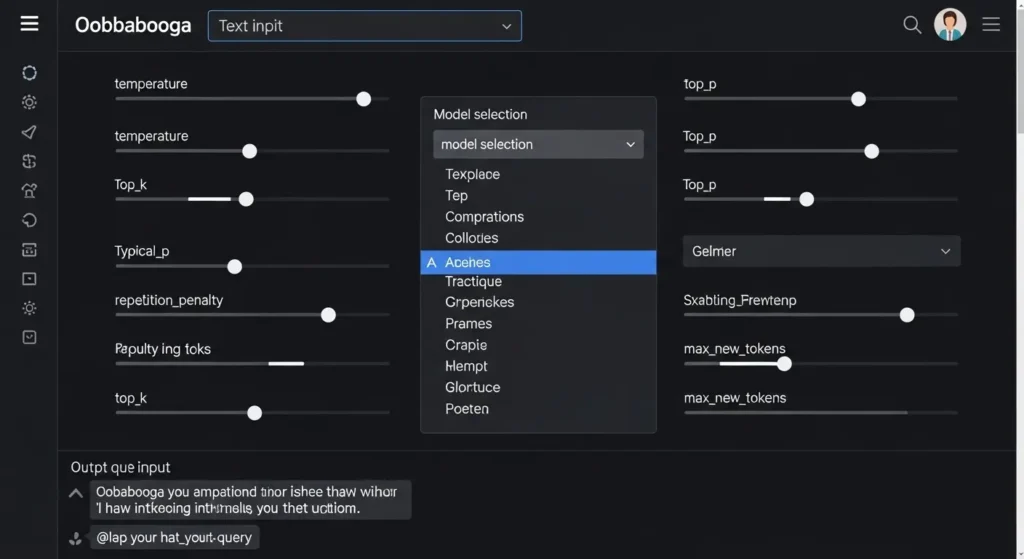Click the 'Outpt que input' heading
This screenshot has width=1024, height=559.
(x=120, y=468)
